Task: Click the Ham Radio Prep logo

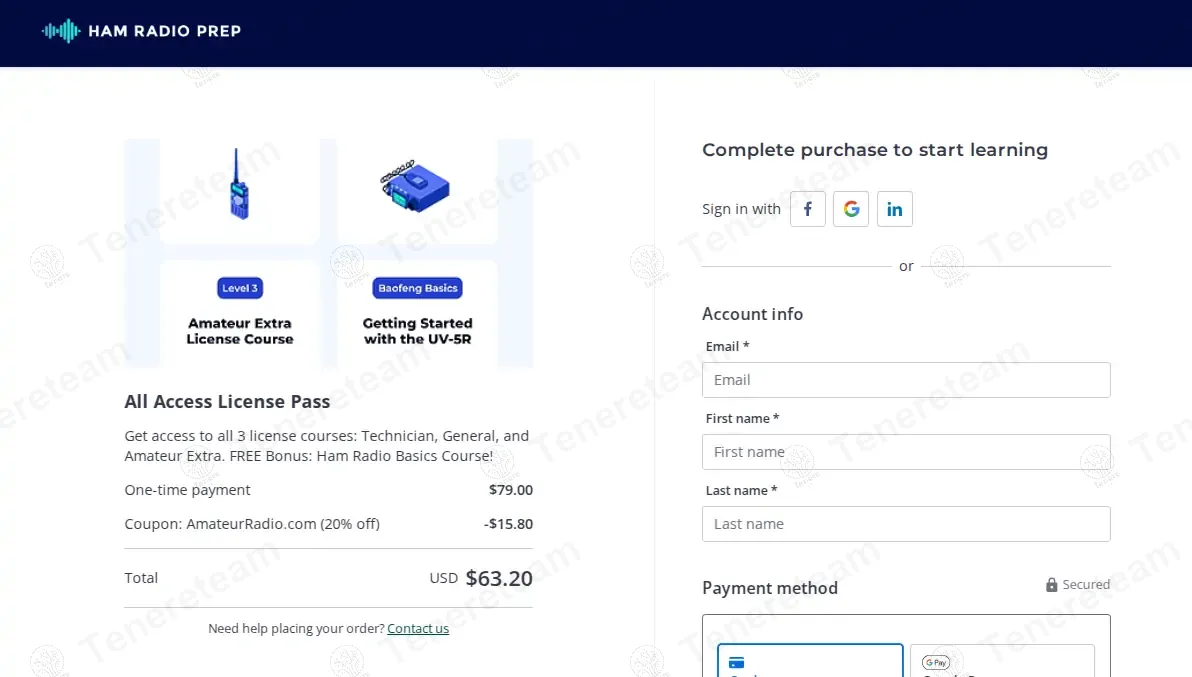Action: click(x=141, y=31)
